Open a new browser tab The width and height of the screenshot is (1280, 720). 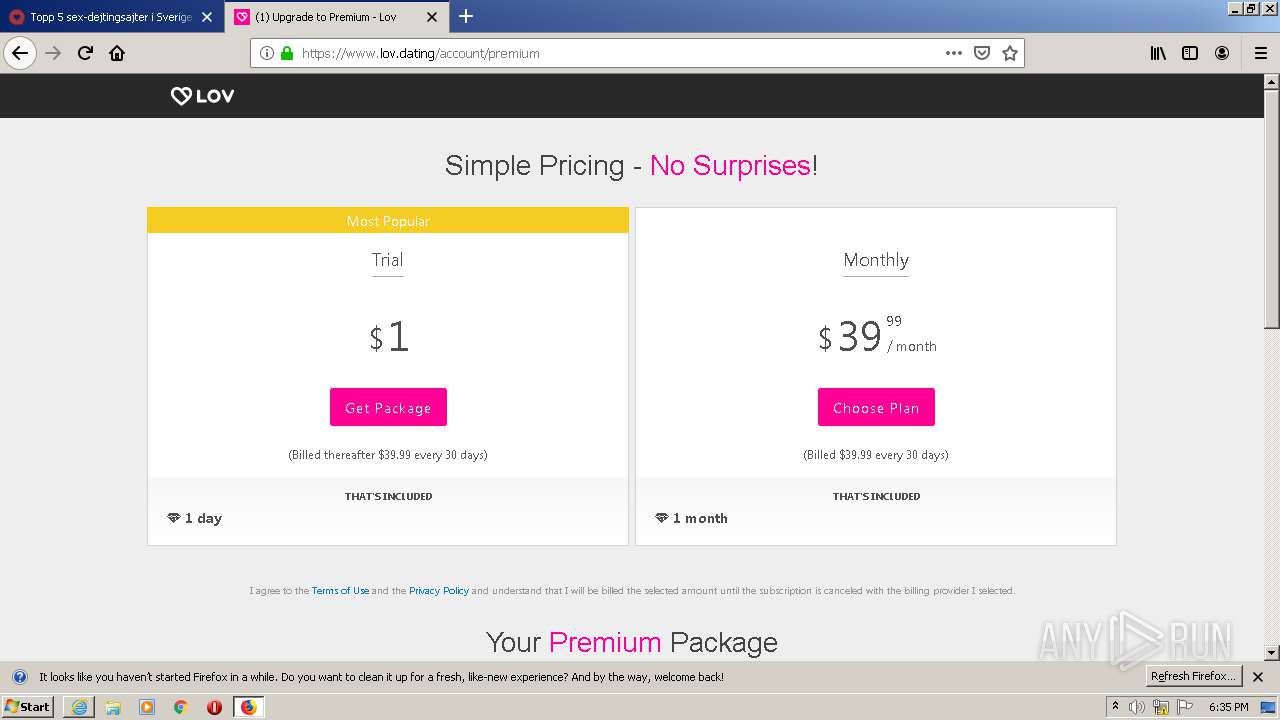(x=466, y=16)
